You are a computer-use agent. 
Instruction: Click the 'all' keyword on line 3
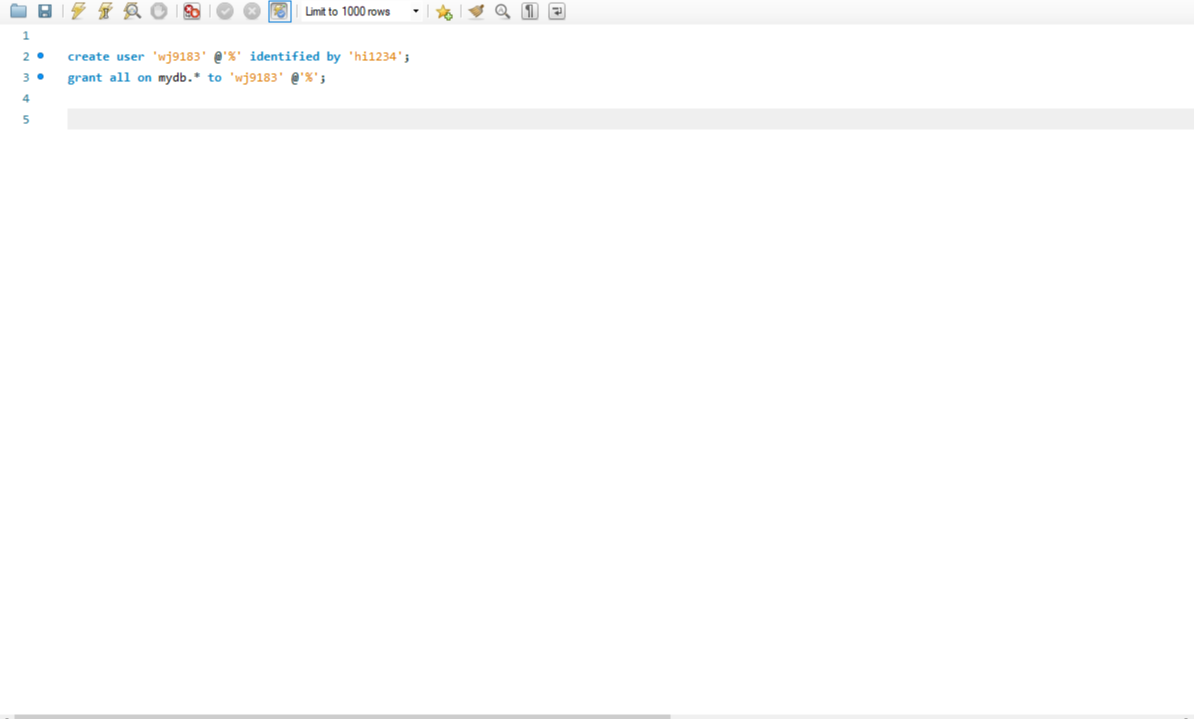[120, 78]
